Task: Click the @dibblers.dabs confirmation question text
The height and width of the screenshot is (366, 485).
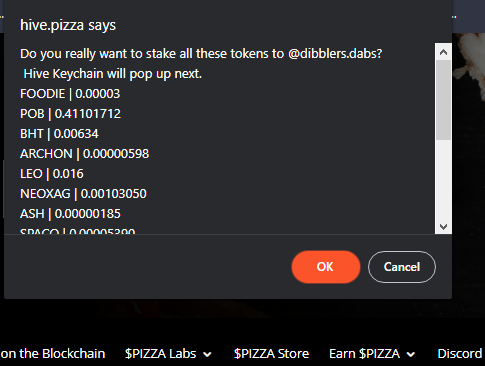Action: [201, 54]
